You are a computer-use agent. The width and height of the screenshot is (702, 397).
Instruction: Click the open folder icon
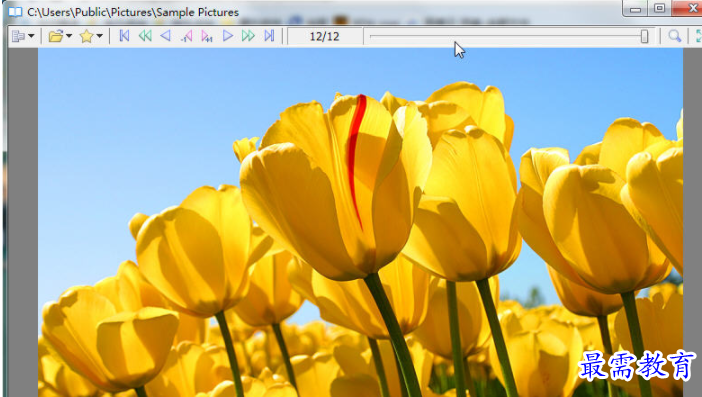coord(56,36)
